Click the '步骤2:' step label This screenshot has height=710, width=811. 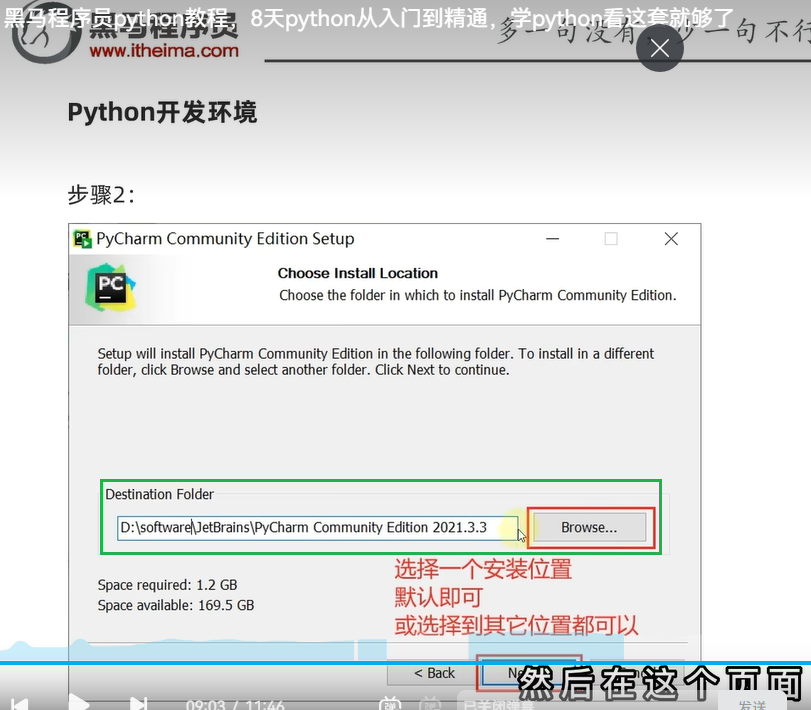point(101,195)
